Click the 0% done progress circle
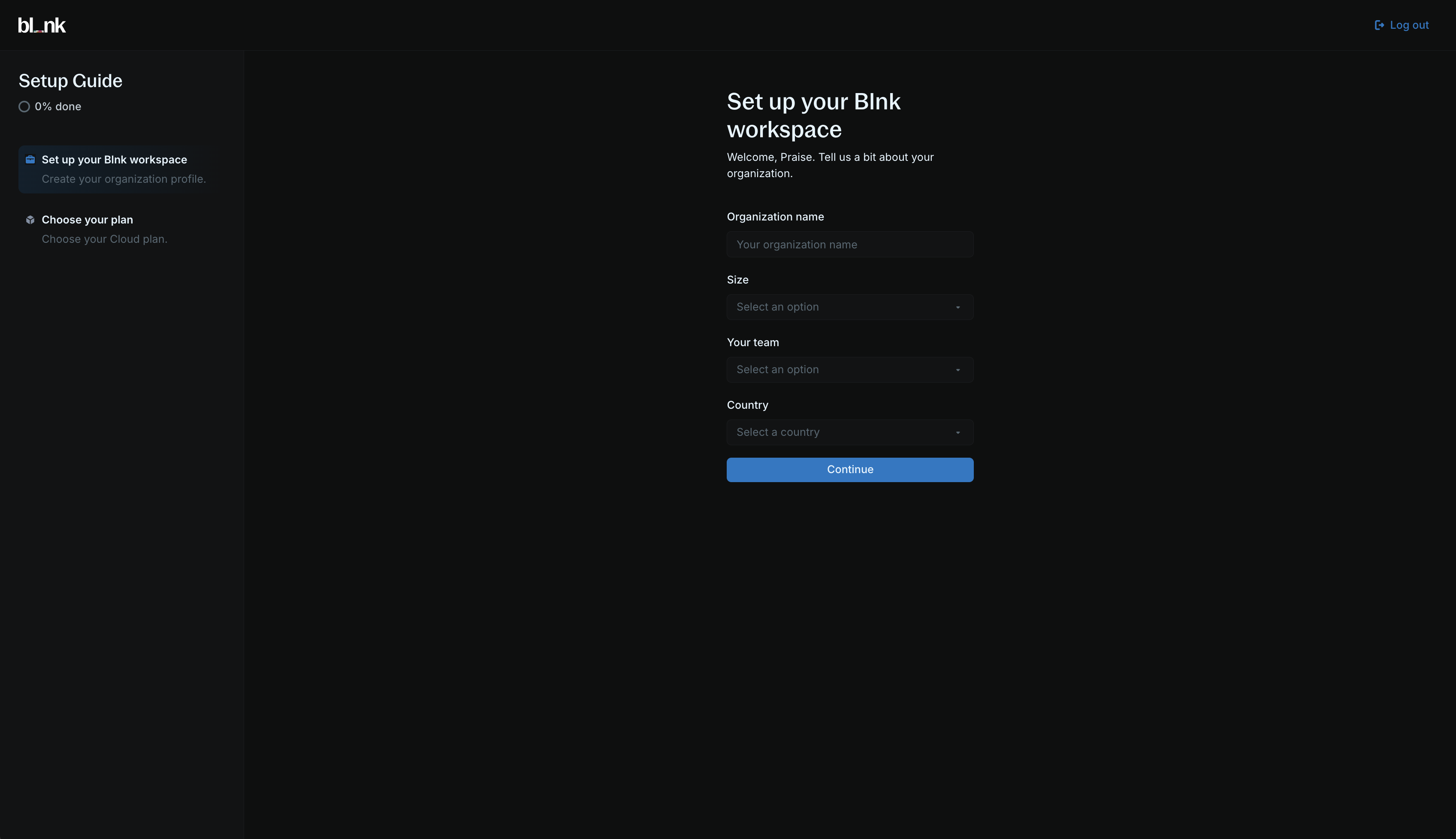Image resolution: width=1456 pixels, height=839 pixels. tap(24, 107)
